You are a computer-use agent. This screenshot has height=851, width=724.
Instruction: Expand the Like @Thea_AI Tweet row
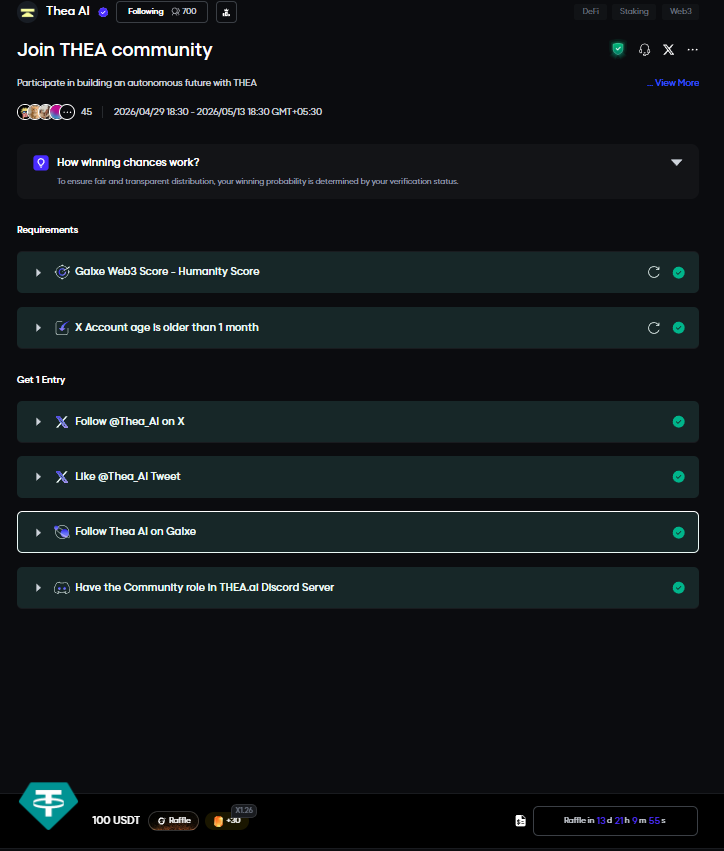tap(38, 477)
